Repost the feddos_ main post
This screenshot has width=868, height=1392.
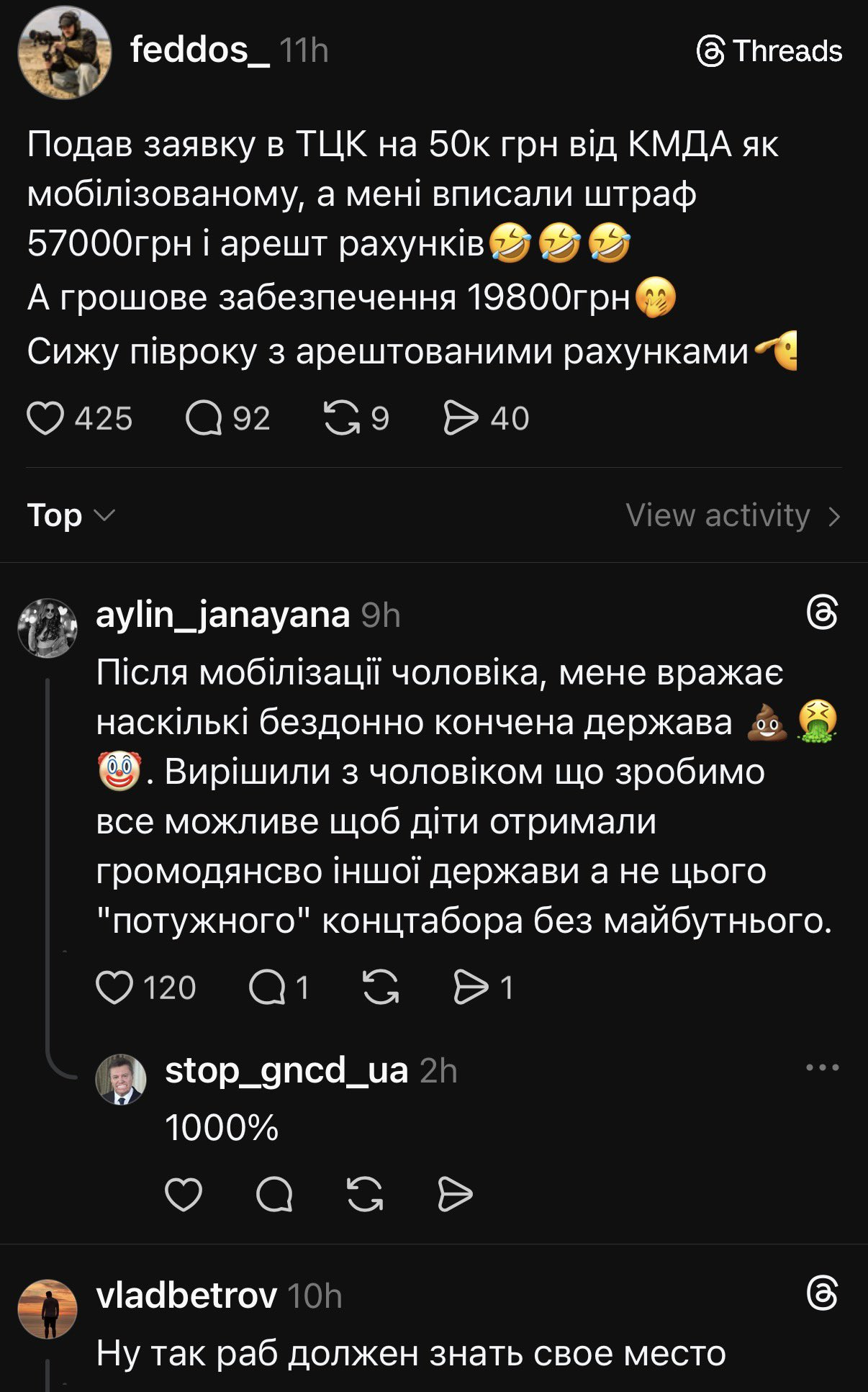pyautogui.click(x=342, y=418)
